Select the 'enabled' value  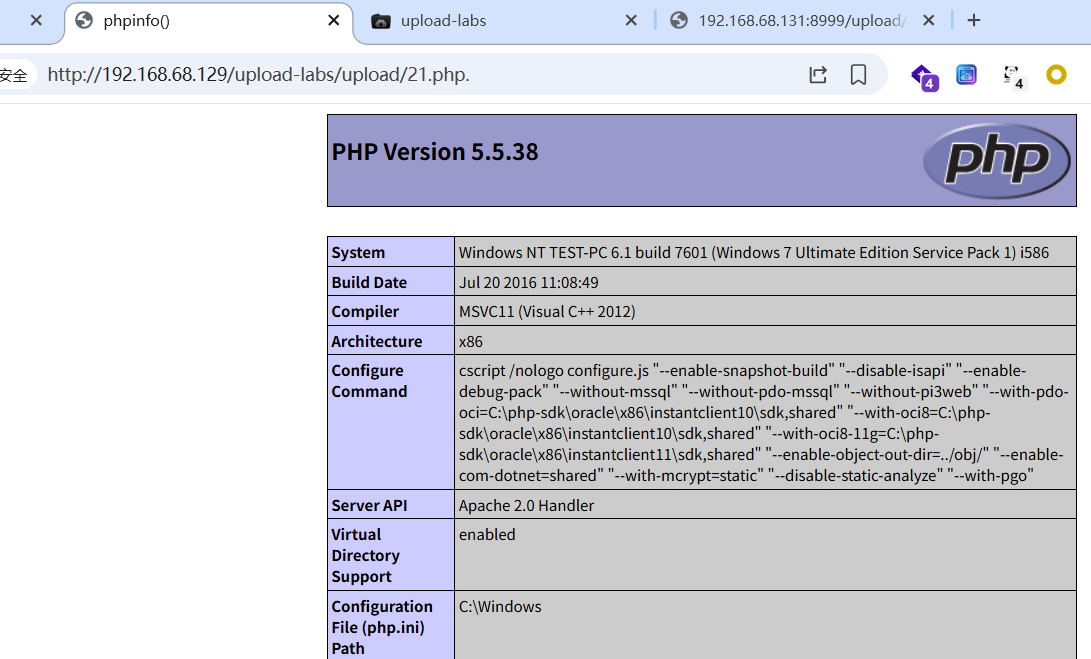[x=487, y=535]
